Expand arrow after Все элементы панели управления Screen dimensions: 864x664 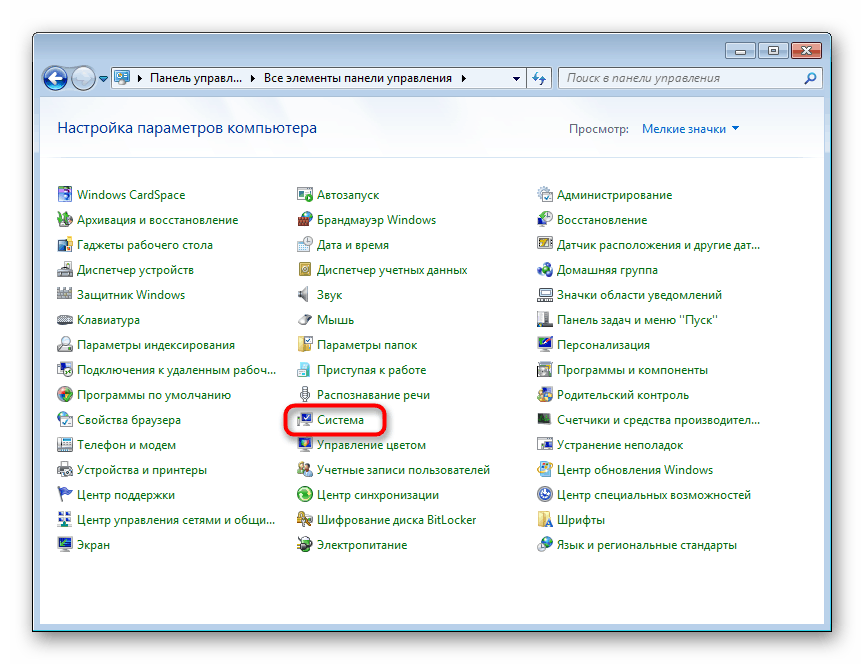(464, 78)
